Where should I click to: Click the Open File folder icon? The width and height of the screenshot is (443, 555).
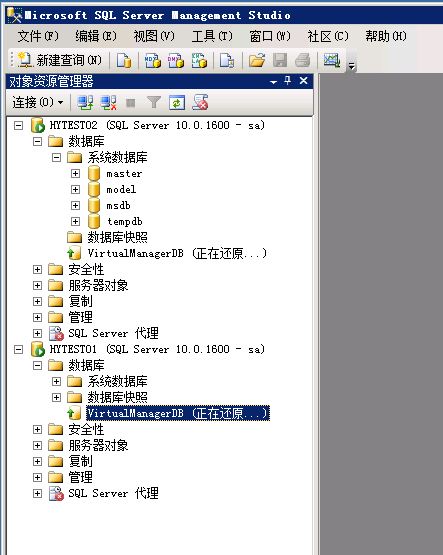click(257, 60)
